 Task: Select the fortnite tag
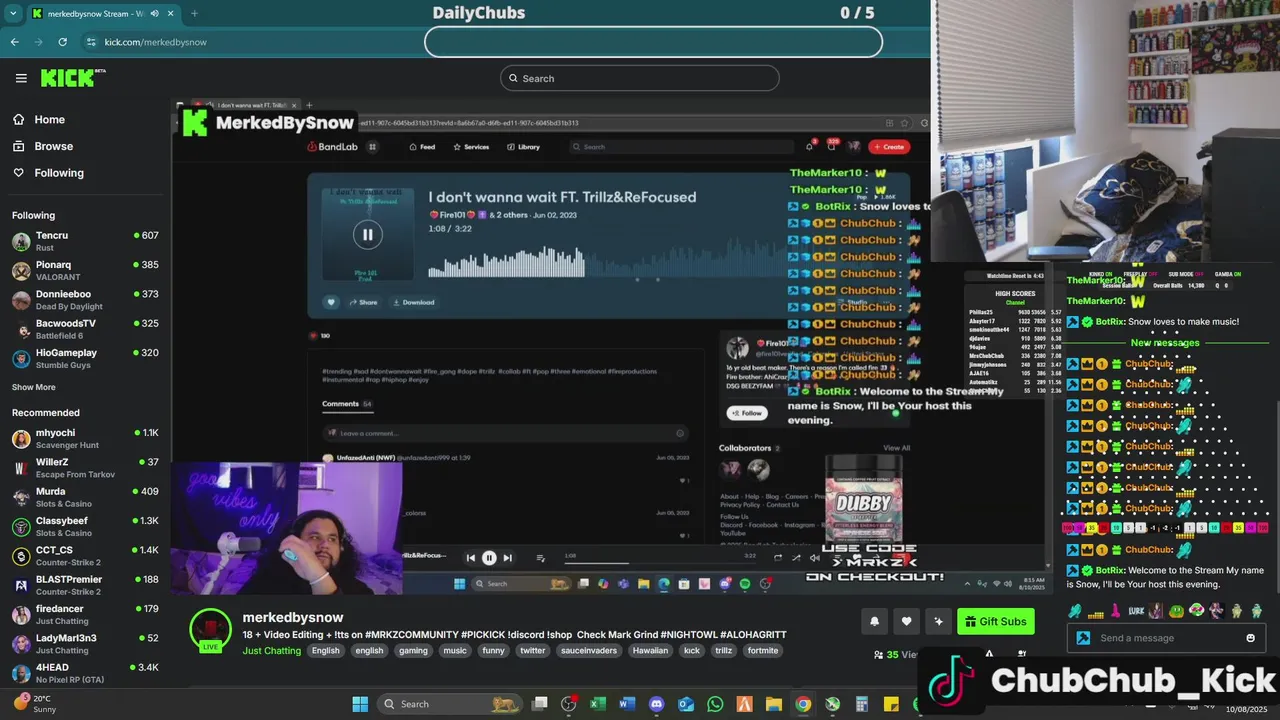tap(762, 651)
